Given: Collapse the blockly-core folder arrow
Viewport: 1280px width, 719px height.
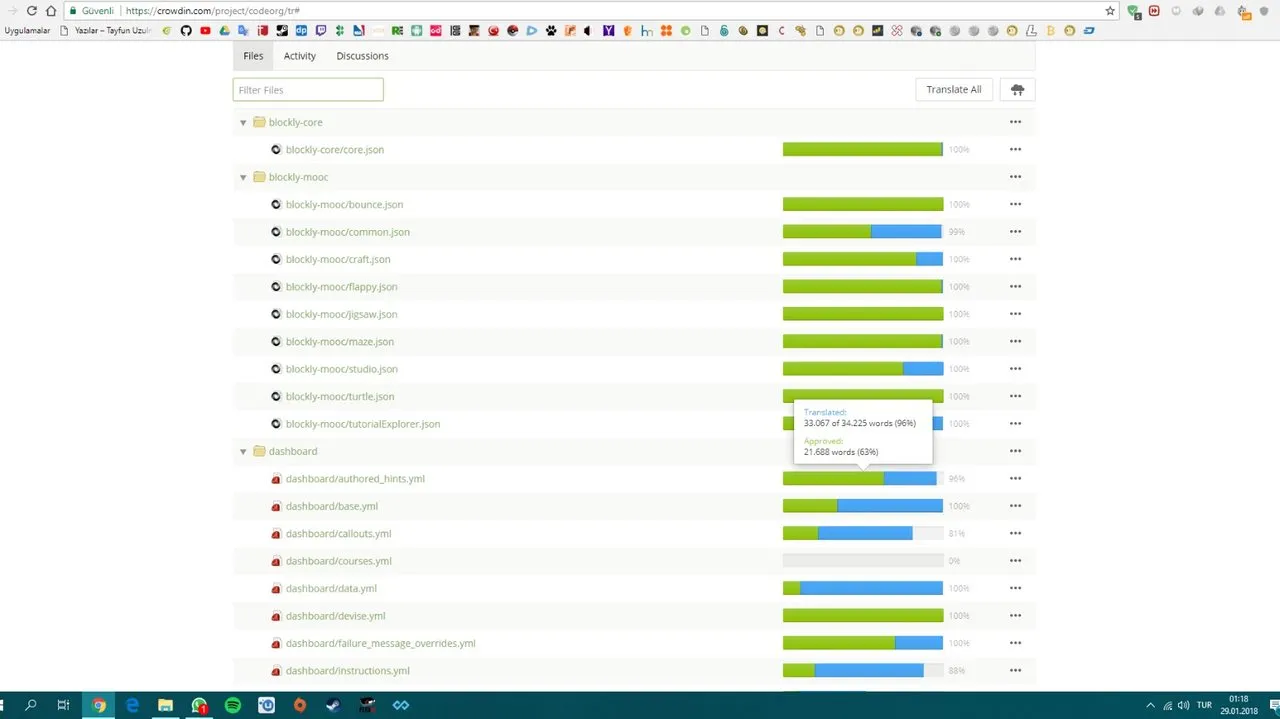Looking at the screenshot, I should click(x=243, y=123).
